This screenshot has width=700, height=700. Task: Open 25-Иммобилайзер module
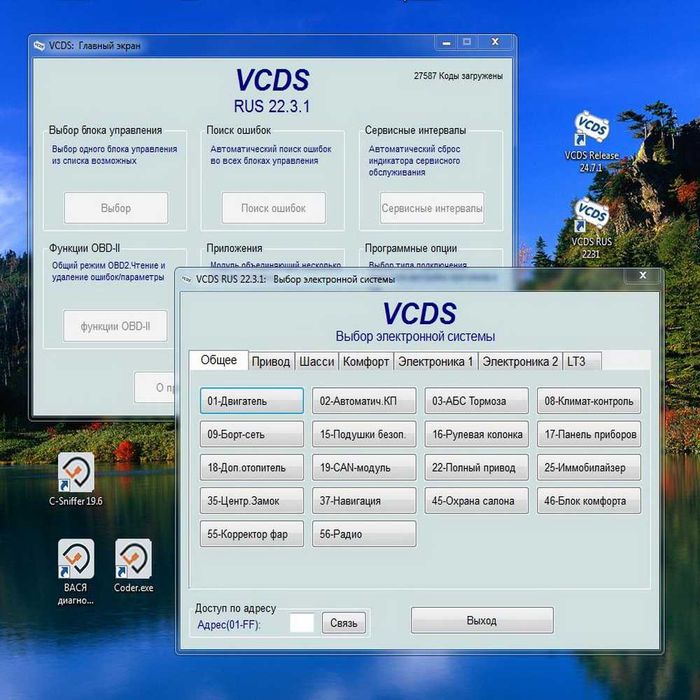pyautogui.click(x=589, y=467)
